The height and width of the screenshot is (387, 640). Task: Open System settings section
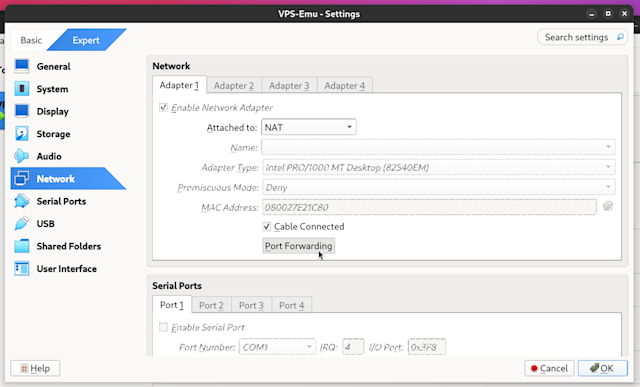pyautogui.click(x=52, y=89)
